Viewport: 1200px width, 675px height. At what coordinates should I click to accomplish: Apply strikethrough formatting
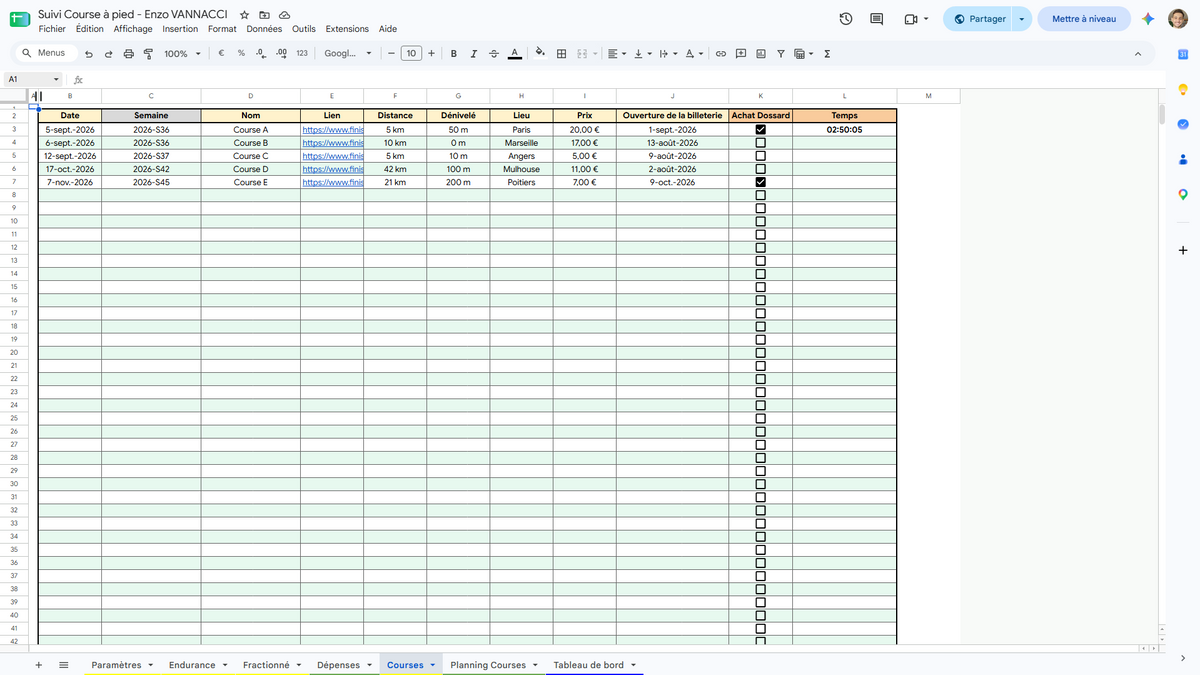[x=494, y=54]
